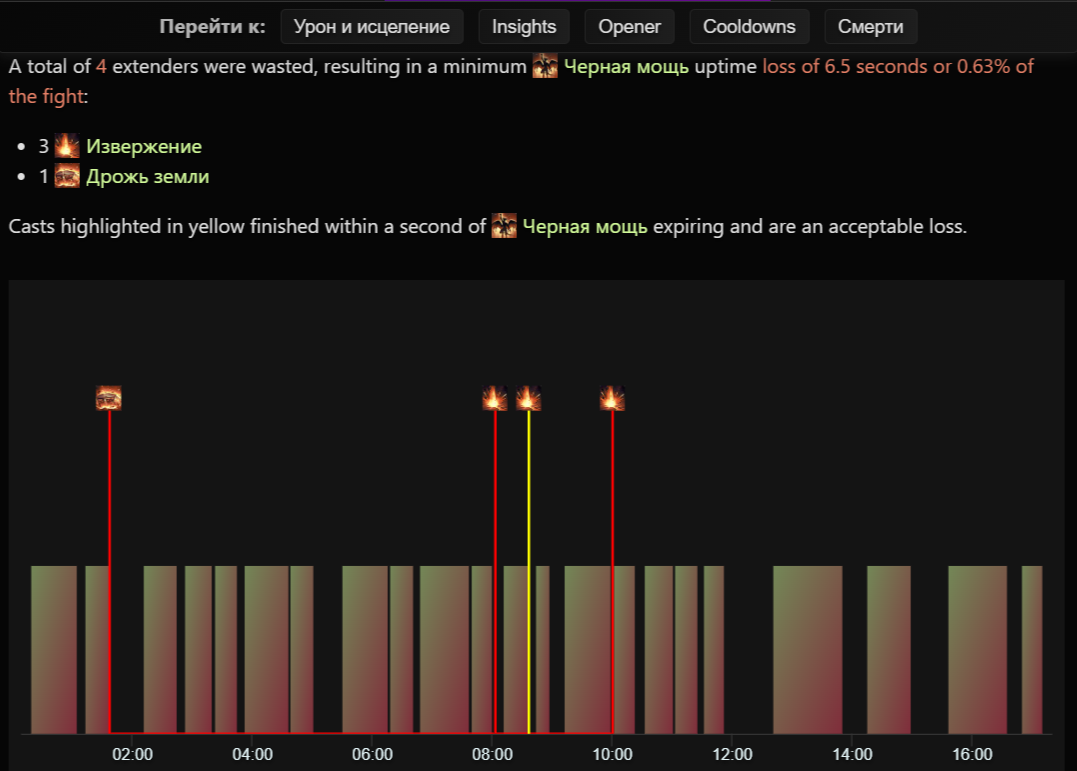Click the first Извержение icon near the 08:00 mark
The image size is (1077, 771).
[495, 398]
